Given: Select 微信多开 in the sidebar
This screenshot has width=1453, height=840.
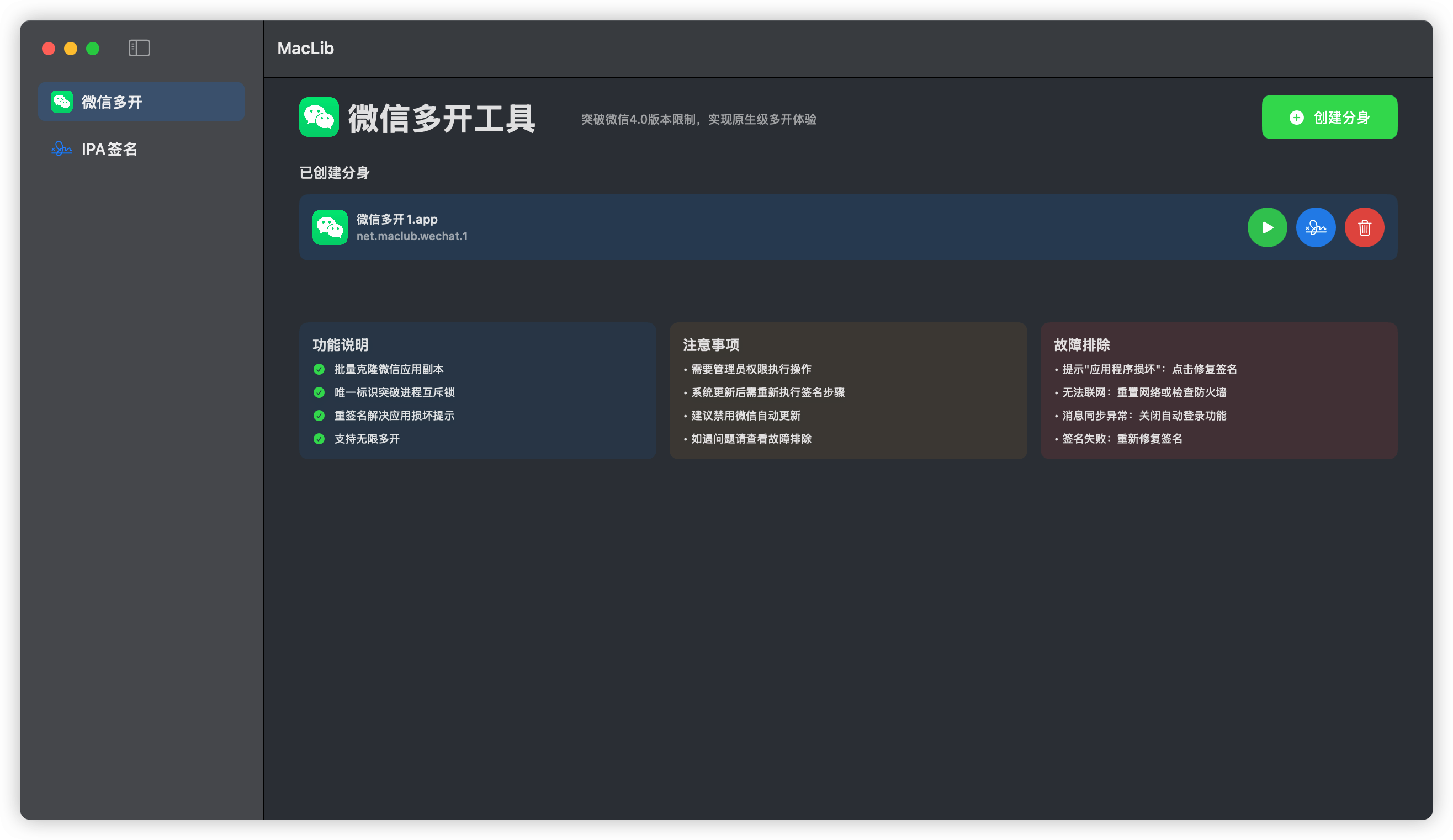Looking at the screenshot, I should point(141,102).
